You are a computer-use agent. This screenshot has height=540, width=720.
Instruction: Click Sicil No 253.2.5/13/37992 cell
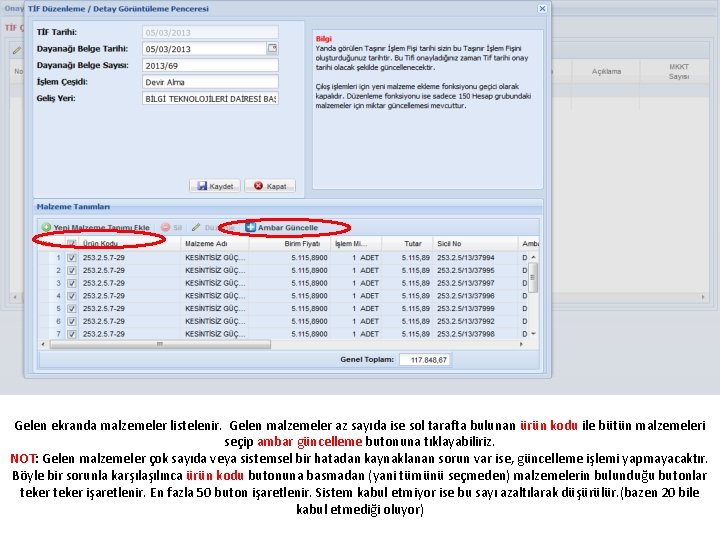click(476, 321)
